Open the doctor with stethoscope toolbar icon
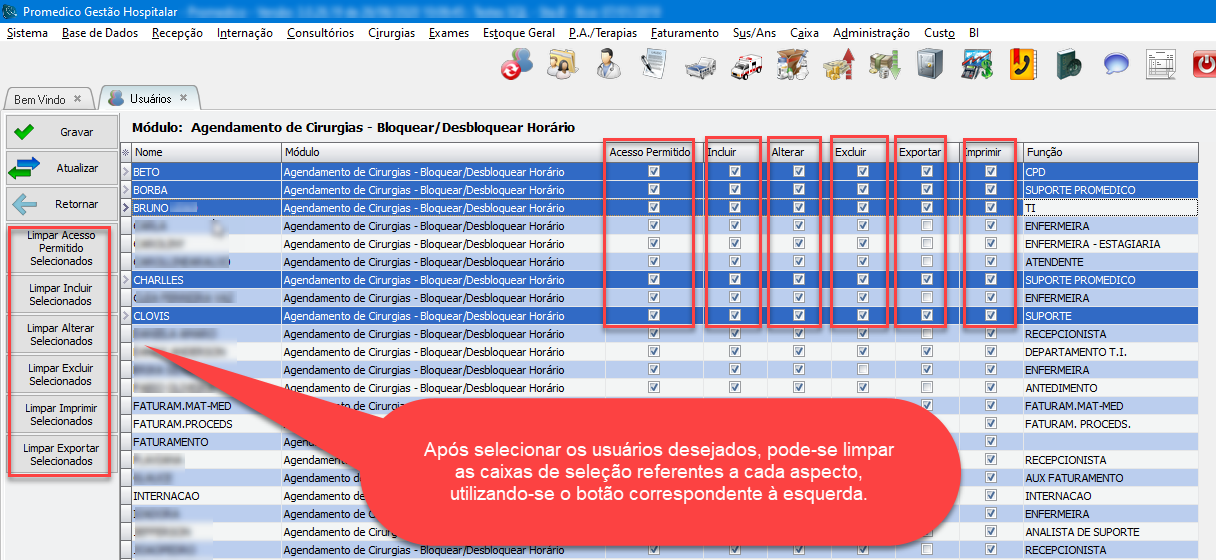Image resolution: width=1216 pixels, height=560 pixels. coord(607,66)
